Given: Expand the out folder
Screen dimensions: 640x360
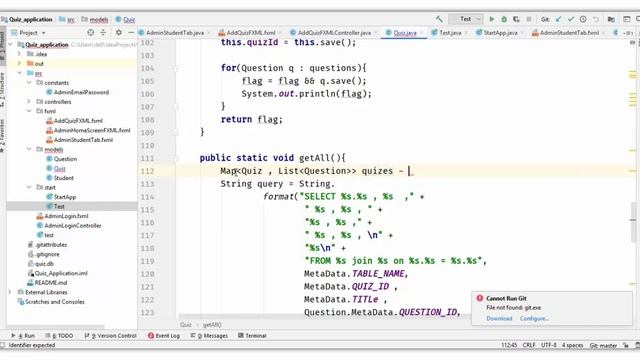Looking at the screenshot, I should (x=20, y=64).
